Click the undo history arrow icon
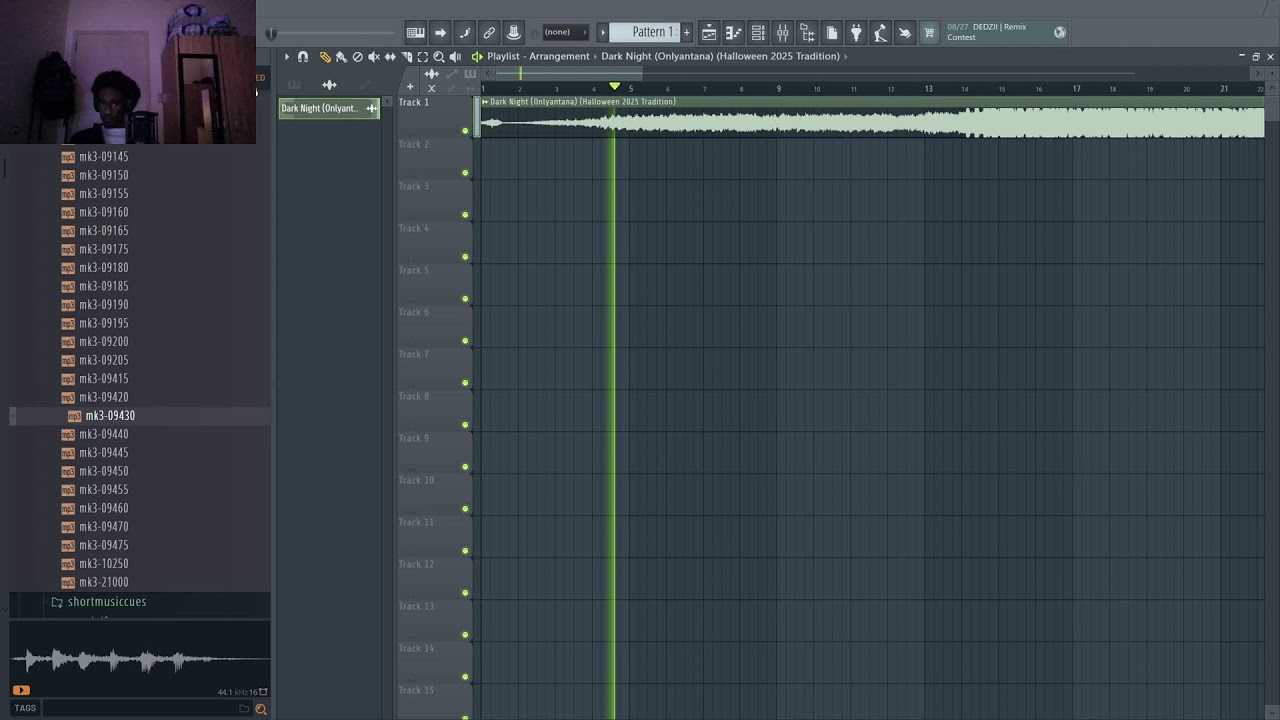 (905, 32)
